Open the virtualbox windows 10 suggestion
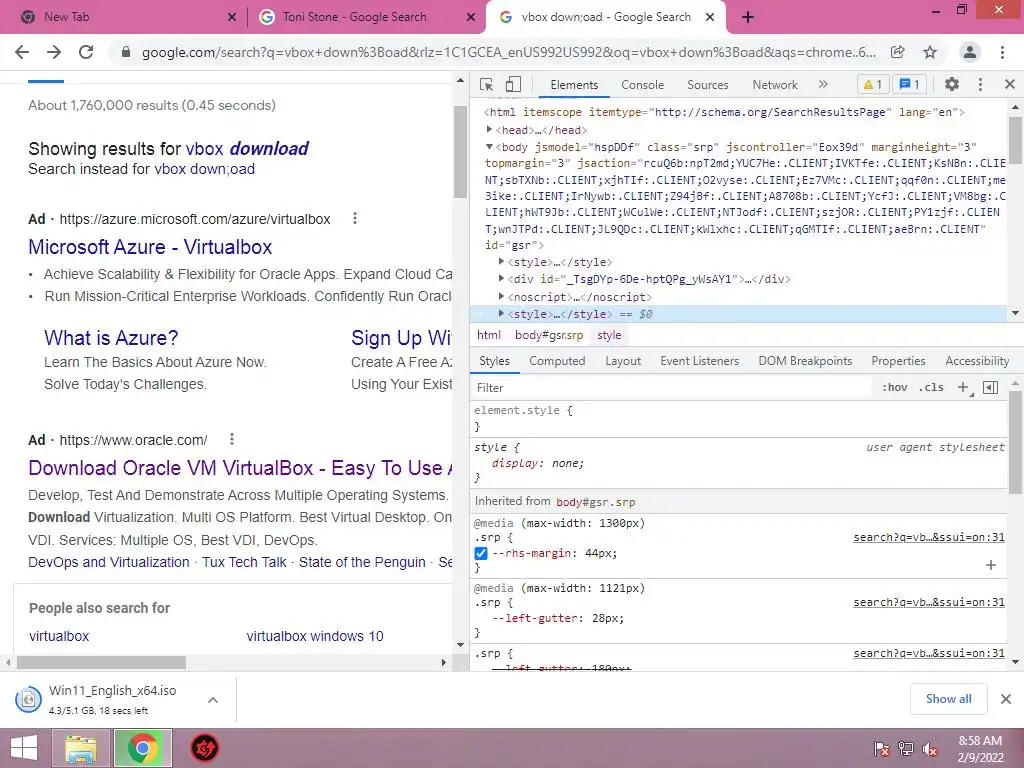This screenshot has height=768, width=1024. click(x=315, y=635)
